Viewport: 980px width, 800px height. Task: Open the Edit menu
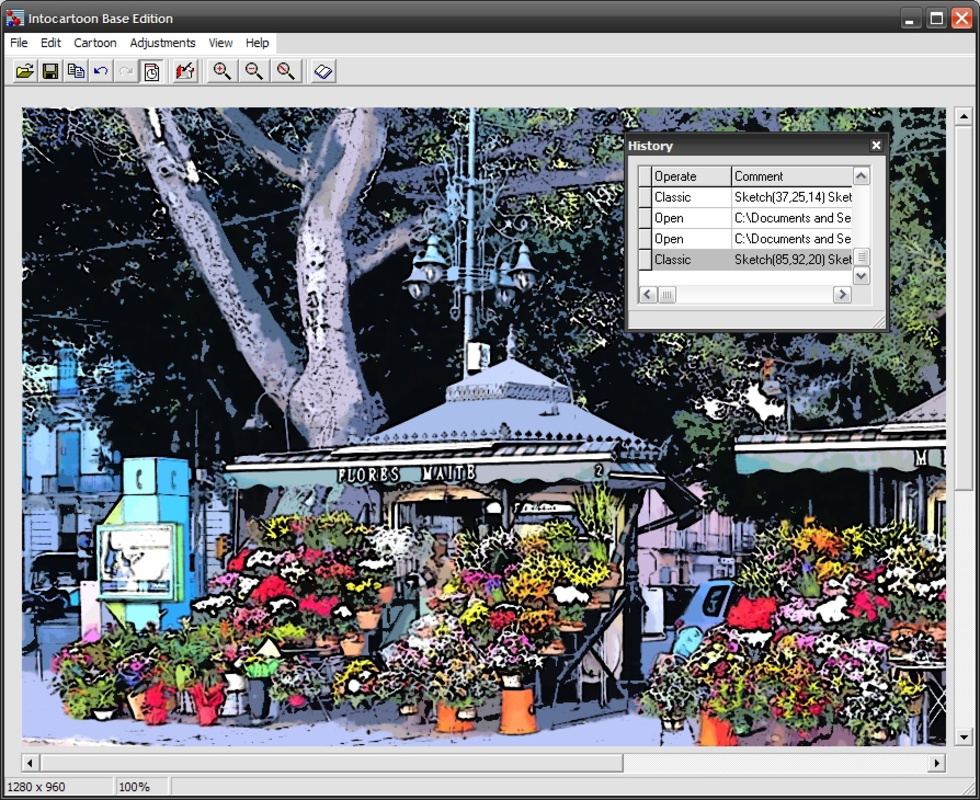(x=51, y=42)
